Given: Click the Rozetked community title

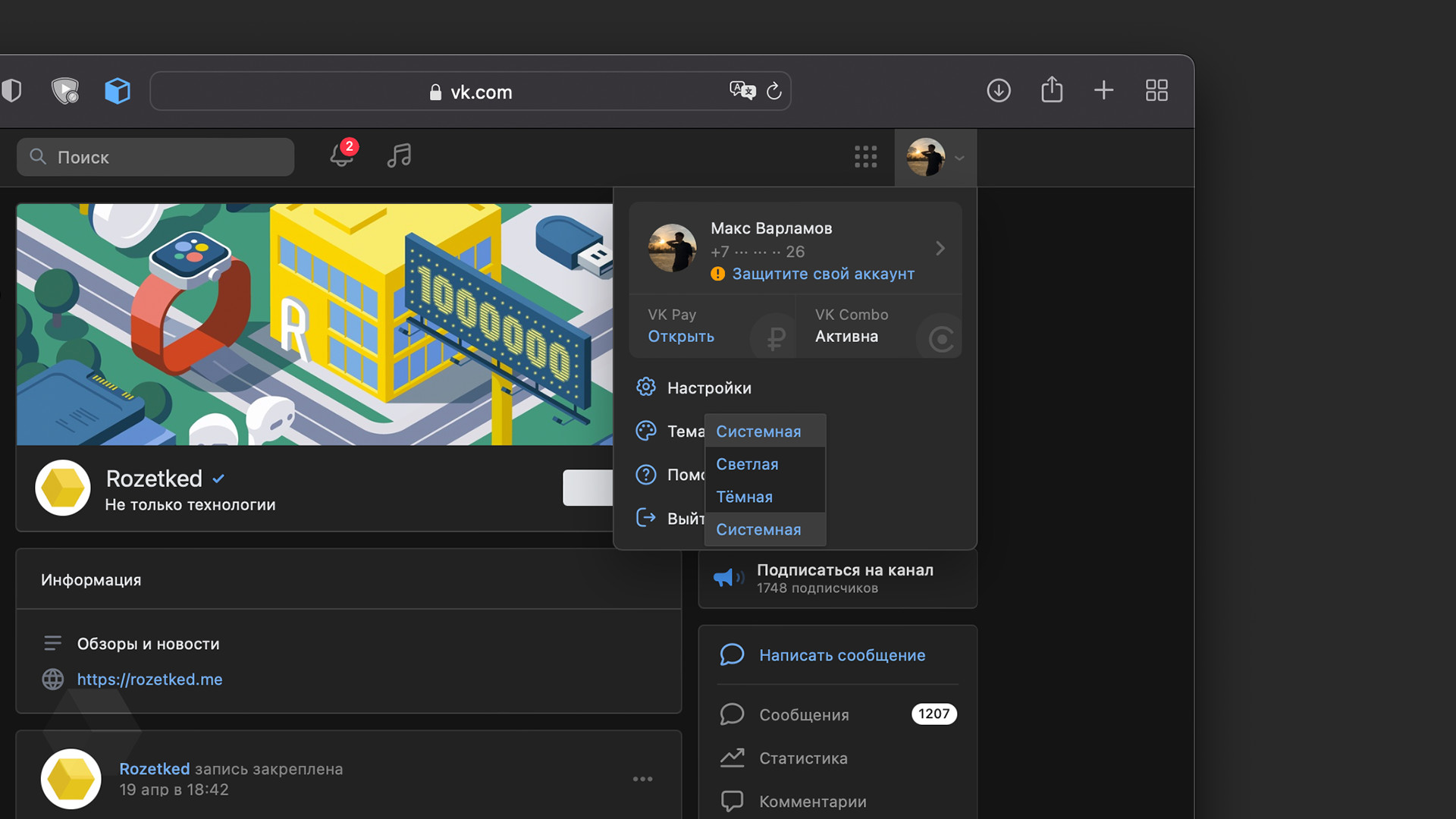Looking at the screenshot, I should [154, 479].
